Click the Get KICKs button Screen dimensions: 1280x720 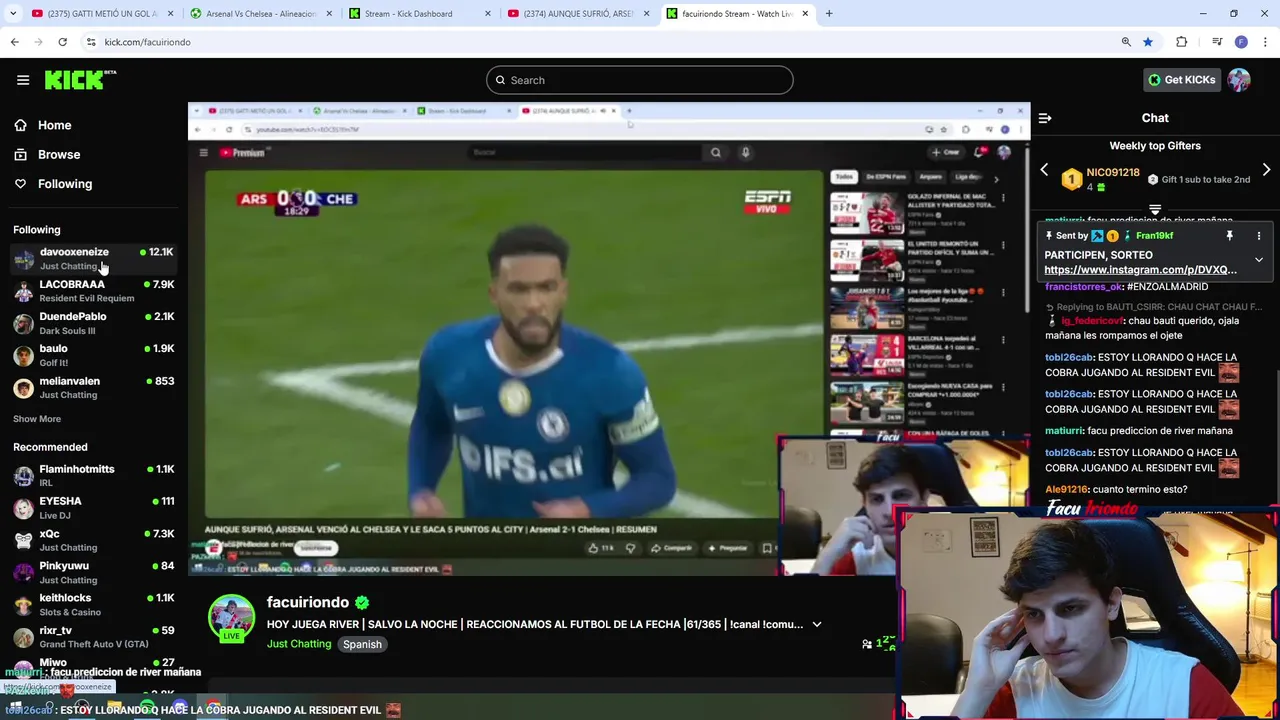tap(1182, 80)
